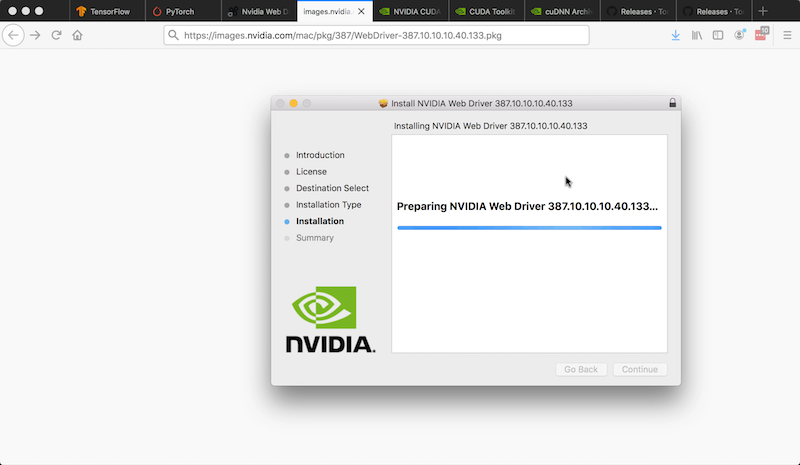
Task: Select the Destination Select step
Action: (332, 188)
